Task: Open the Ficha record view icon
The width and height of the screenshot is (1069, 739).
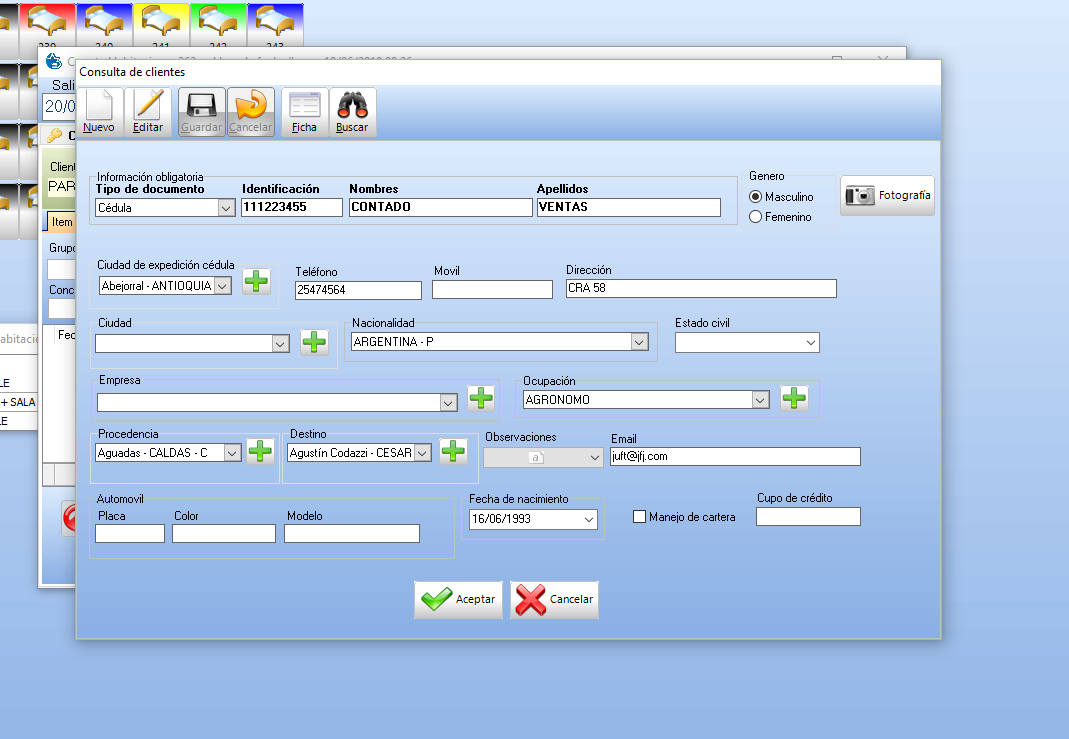Action: tap(304, 111)
